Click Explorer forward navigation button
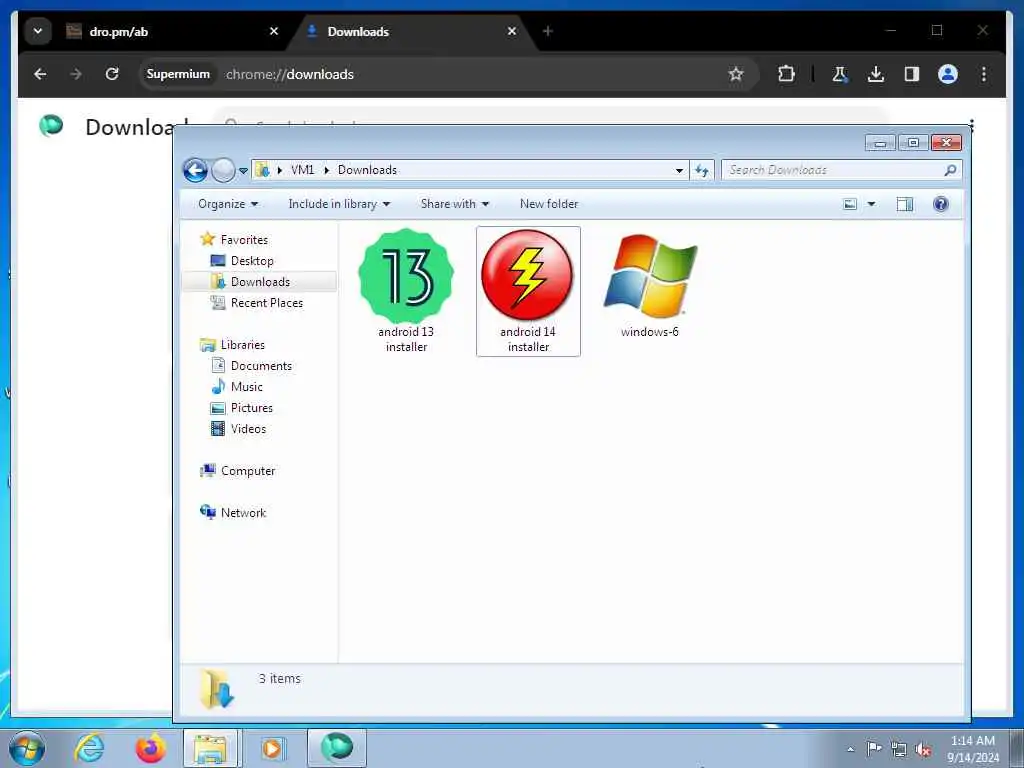The width and height of the screenshot is (1024, 768). pos(223,170)
